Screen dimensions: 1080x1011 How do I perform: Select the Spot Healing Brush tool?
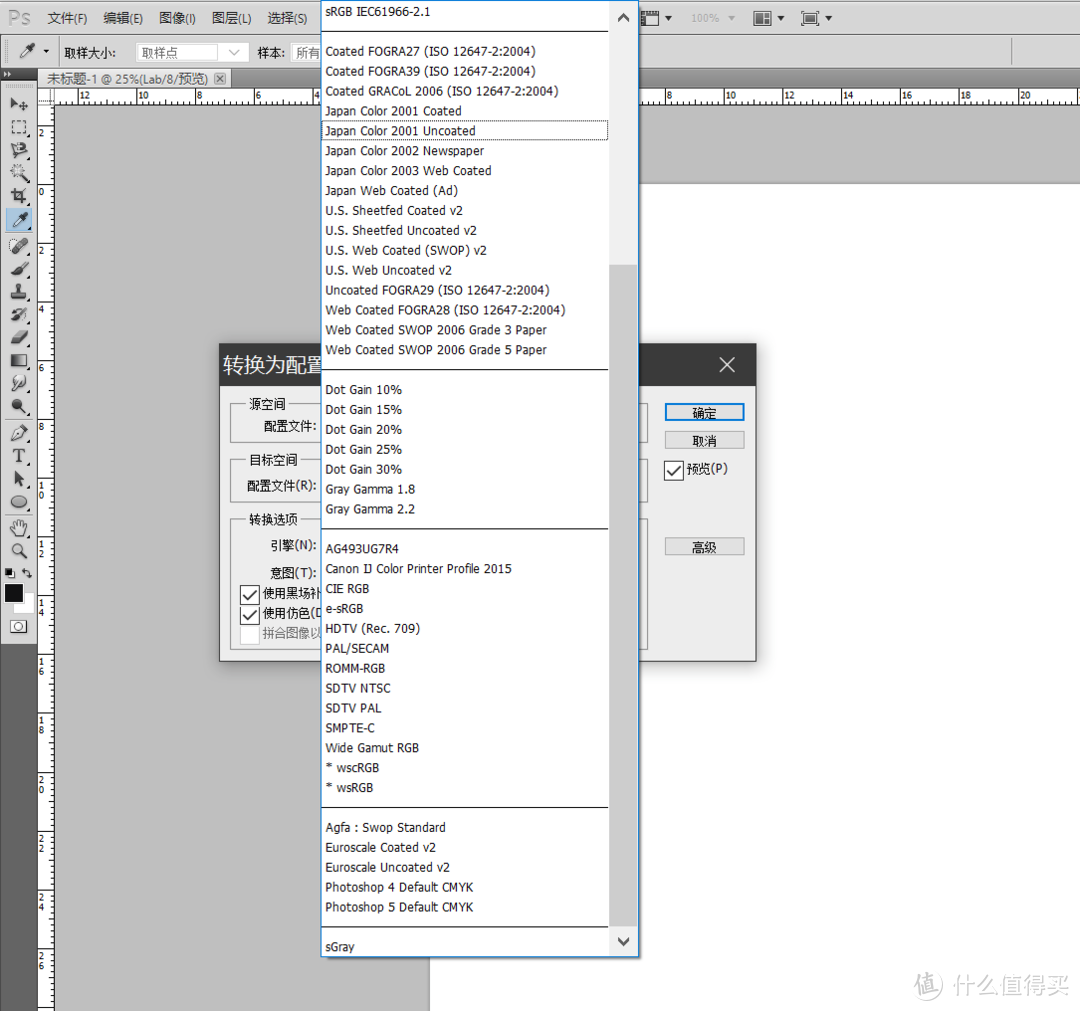pos(19,246)
